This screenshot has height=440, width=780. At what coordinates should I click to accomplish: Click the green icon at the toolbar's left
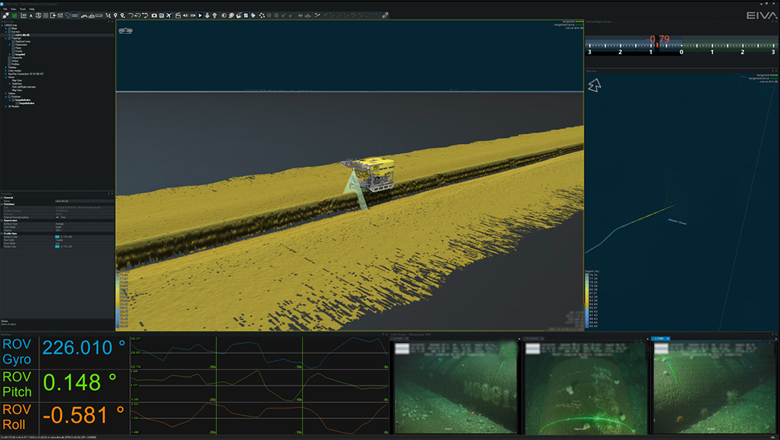(14, 15)
